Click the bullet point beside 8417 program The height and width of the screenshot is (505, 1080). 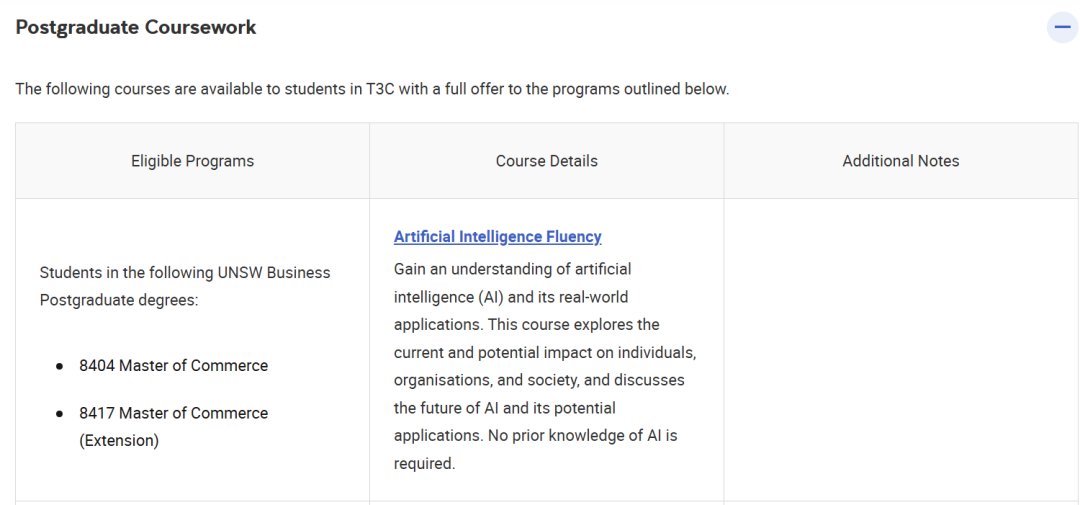point(60,413)
